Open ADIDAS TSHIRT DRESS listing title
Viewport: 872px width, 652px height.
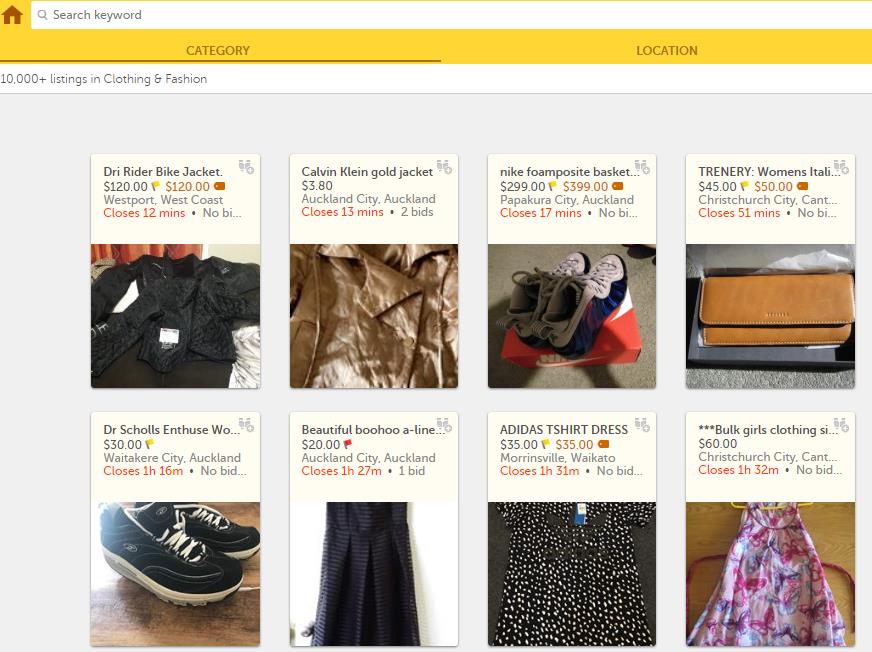(564, 429)
